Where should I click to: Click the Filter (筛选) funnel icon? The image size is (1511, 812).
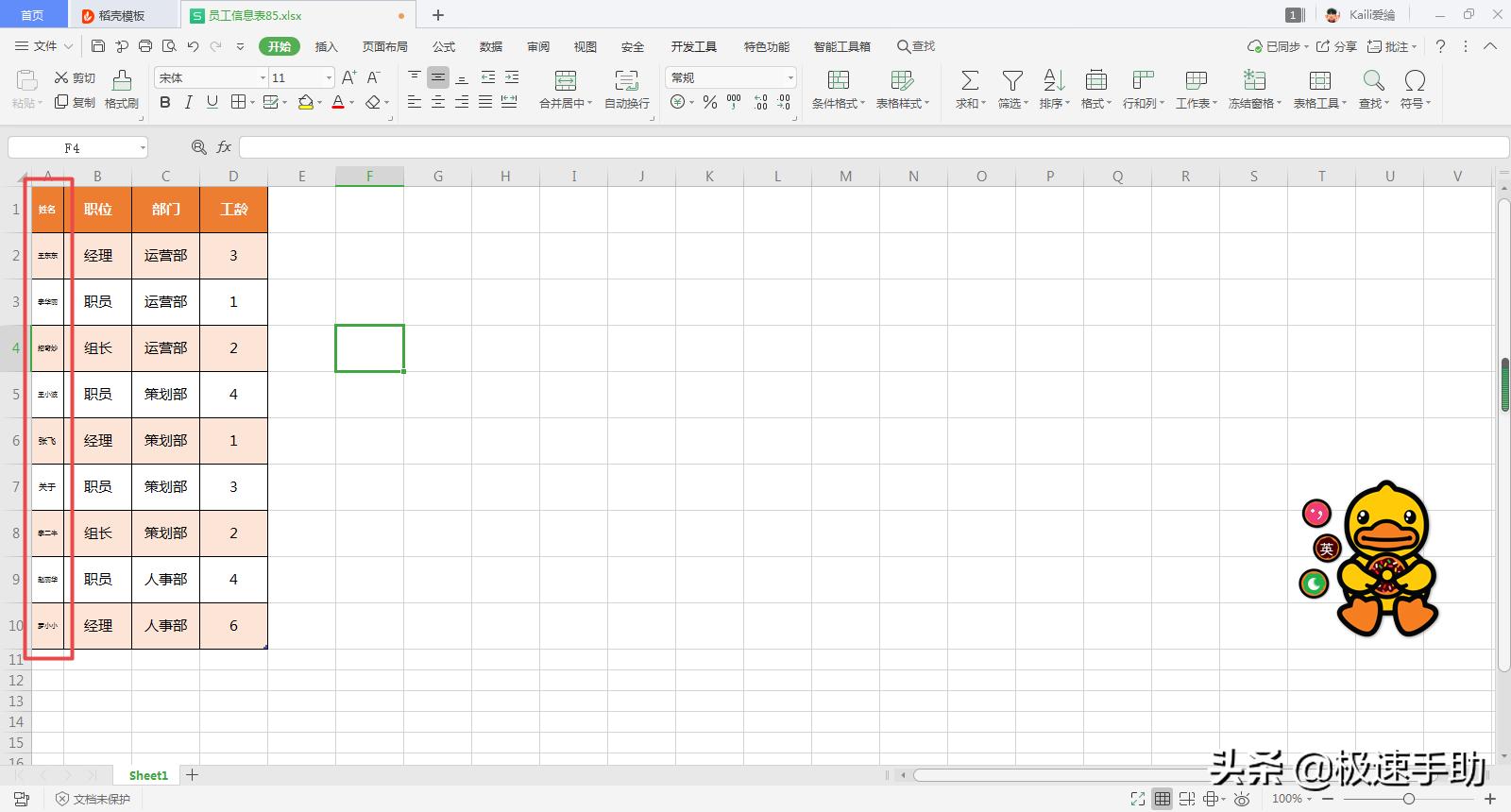pyautogui.click(x=1012, y=81)
